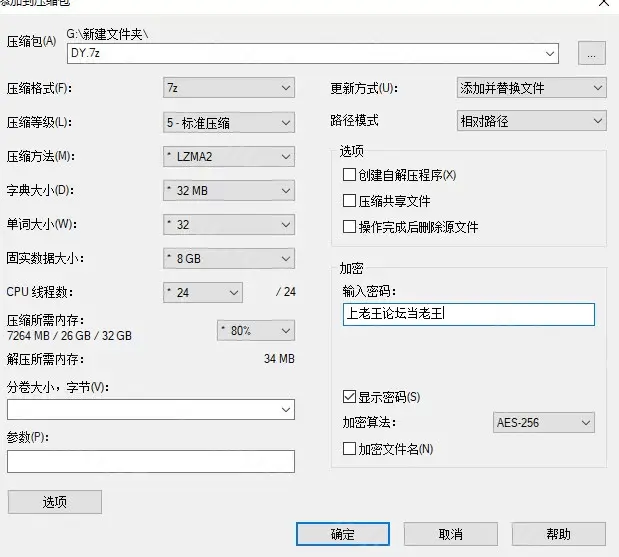The width and height of the screenshot is (619, 557).
Task: Enable 加密文件名 checkbox
Action: click(349, 449)
